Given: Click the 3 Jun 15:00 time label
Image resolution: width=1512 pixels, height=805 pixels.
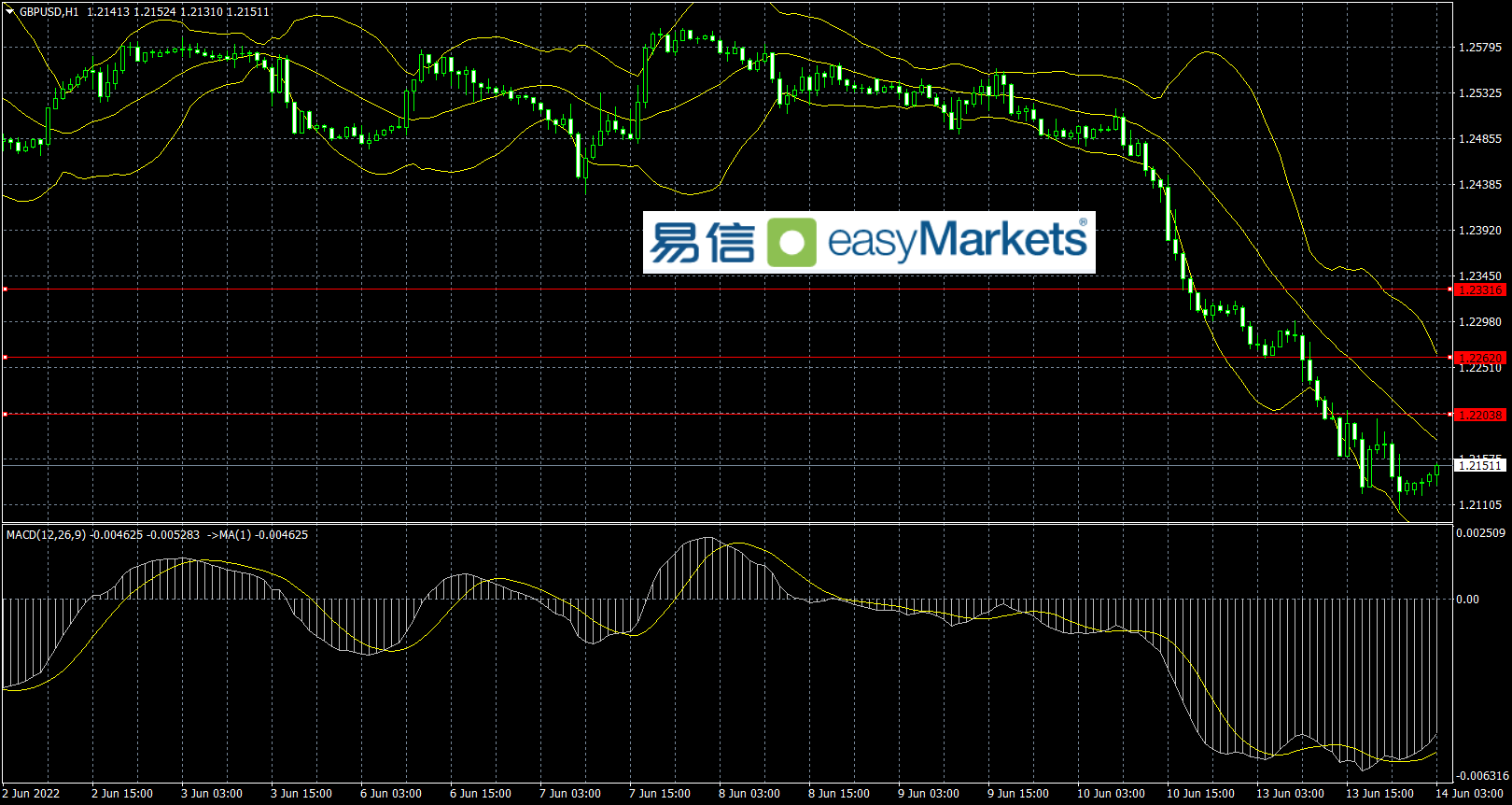Looking at the screenshot, I should (x=301, y=794).
